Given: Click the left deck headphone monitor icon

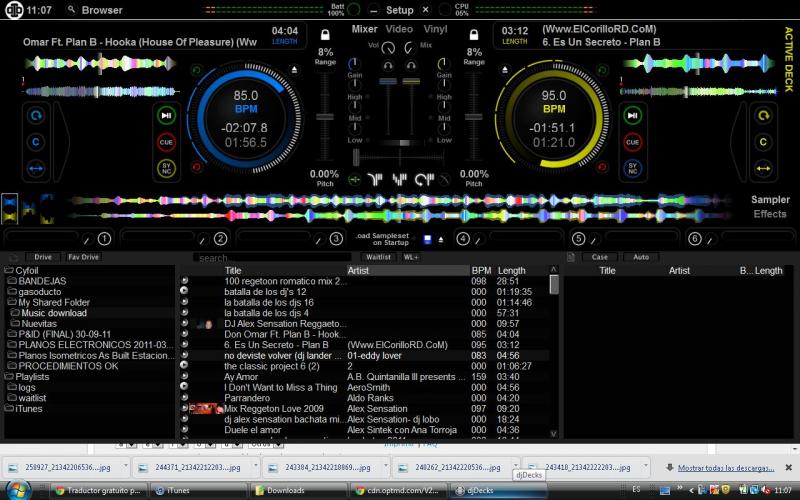Looking at the screenshot, I should 388,66.
